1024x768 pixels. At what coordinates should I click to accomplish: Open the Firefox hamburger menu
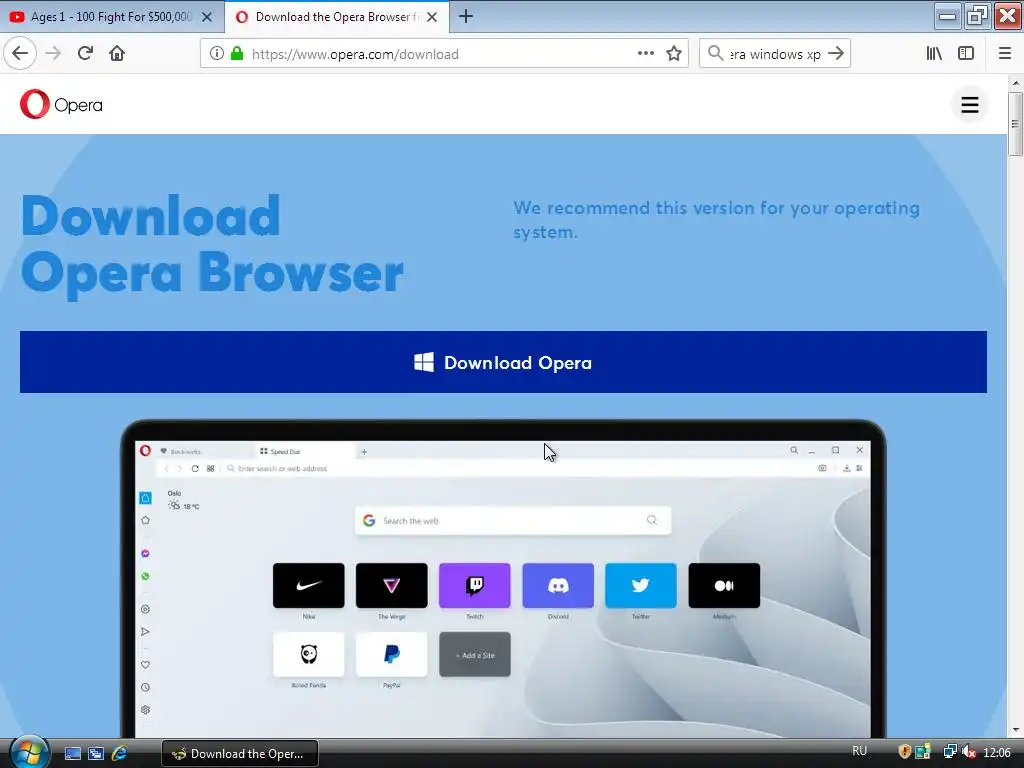click(x=1004, y=54)
